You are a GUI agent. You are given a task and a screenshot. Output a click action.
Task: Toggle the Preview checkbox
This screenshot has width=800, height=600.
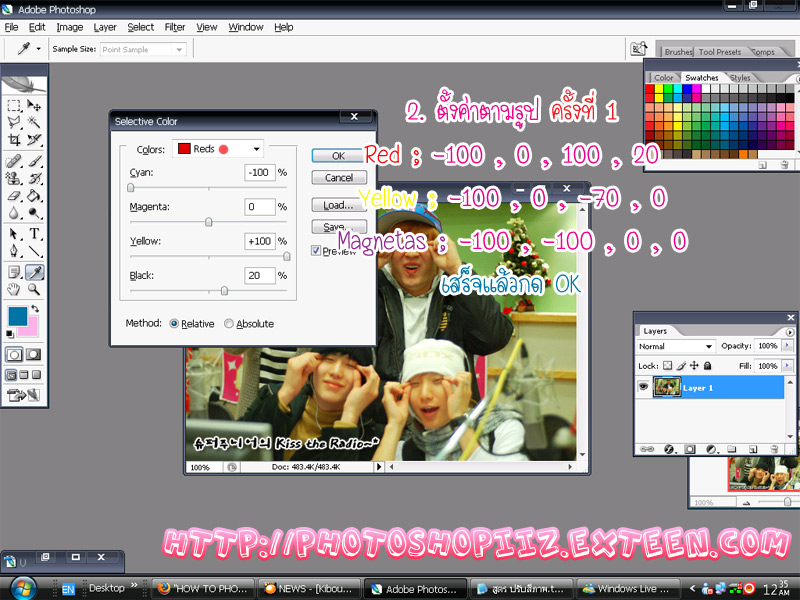click(316, 251)
